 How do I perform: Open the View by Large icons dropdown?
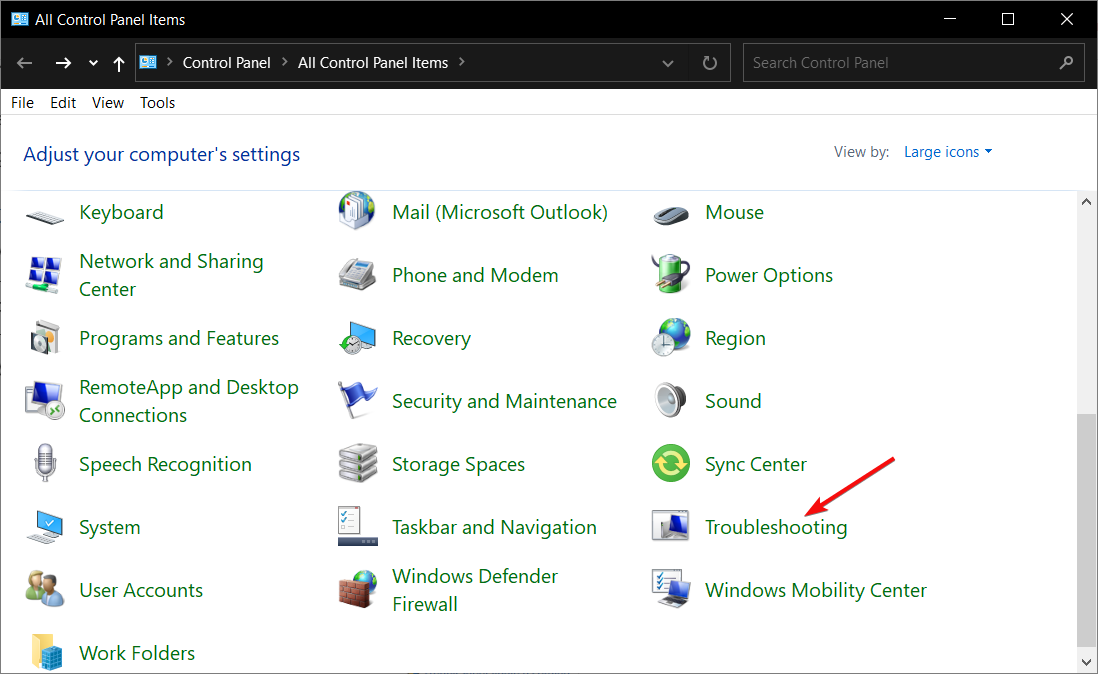pyautogui.click(x=948, y=152)
